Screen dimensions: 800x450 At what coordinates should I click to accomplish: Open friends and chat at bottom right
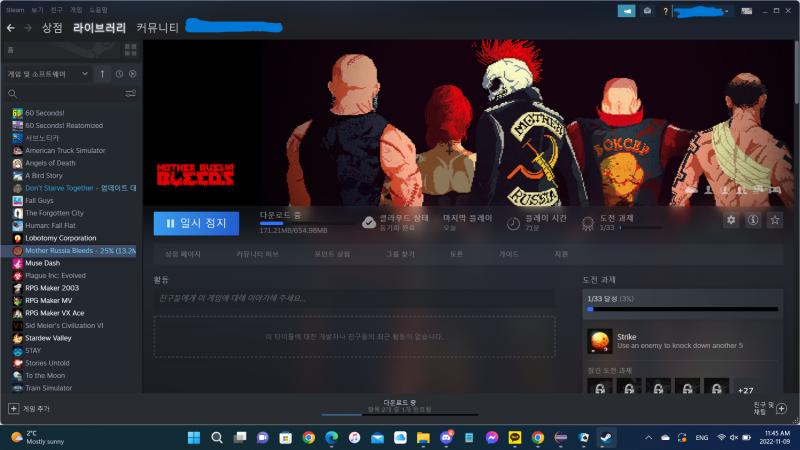tap(770, 408)
